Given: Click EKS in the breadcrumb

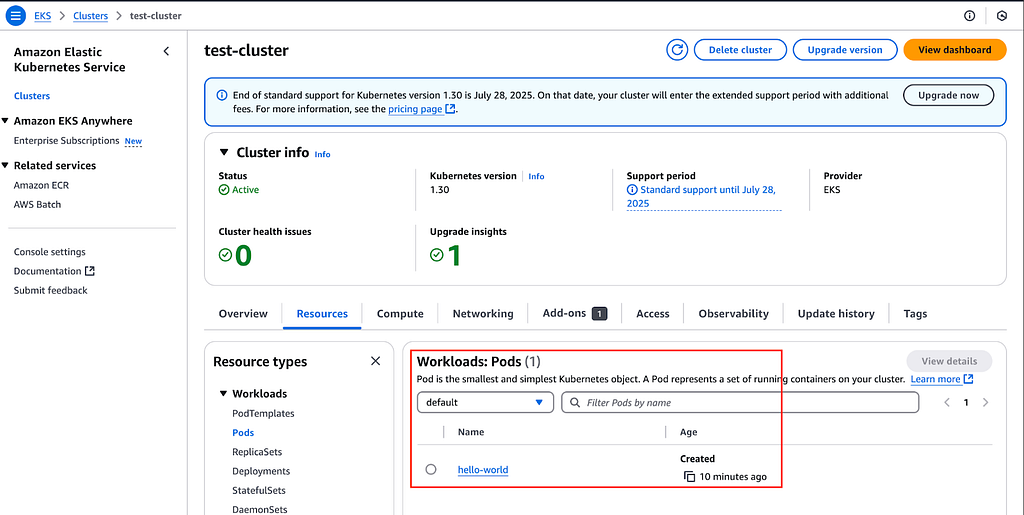Looking at the screenshot, I should [42, 16].
